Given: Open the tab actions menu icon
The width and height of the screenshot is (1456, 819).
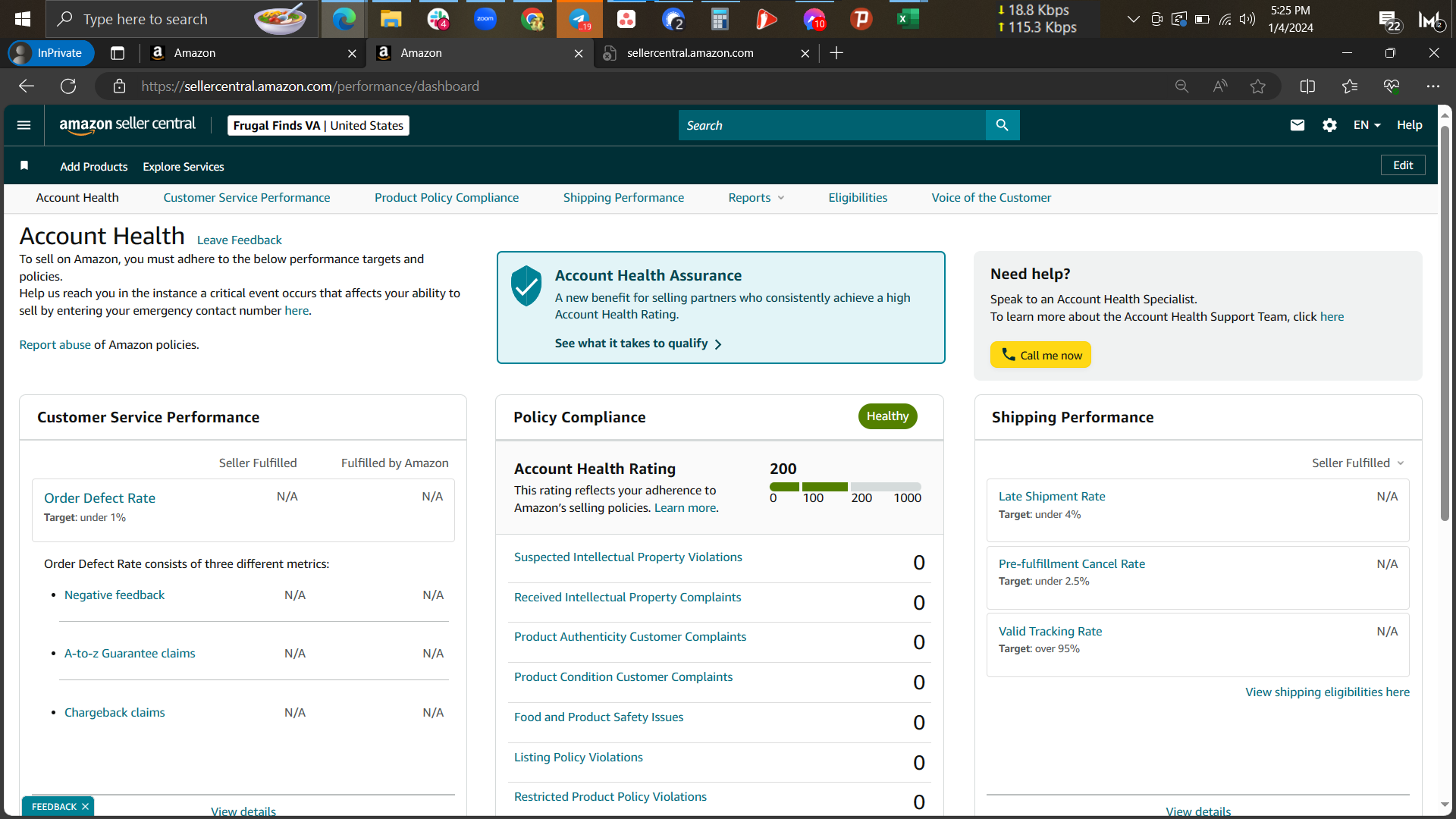Looking at the screenshot, I should [x=118, y=53].
